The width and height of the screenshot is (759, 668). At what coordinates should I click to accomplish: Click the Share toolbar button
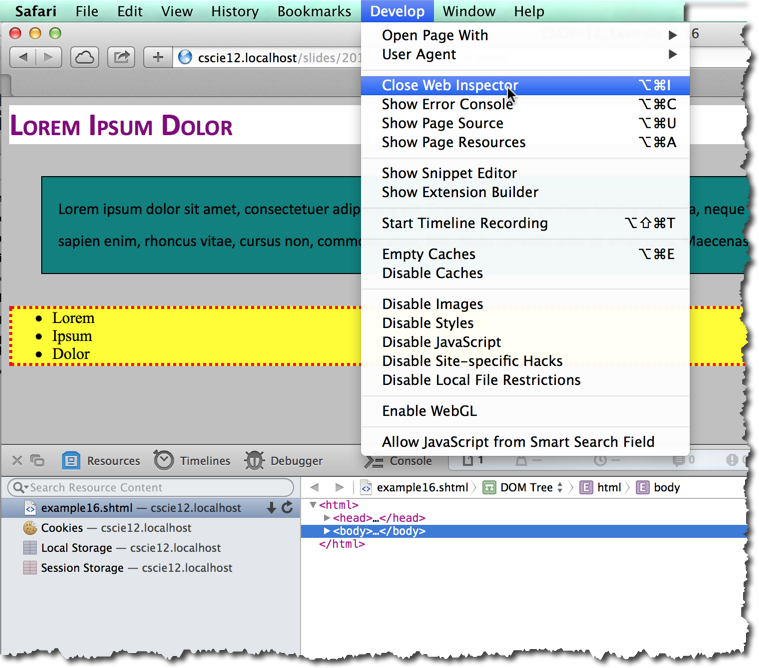[x=120, y=57]
